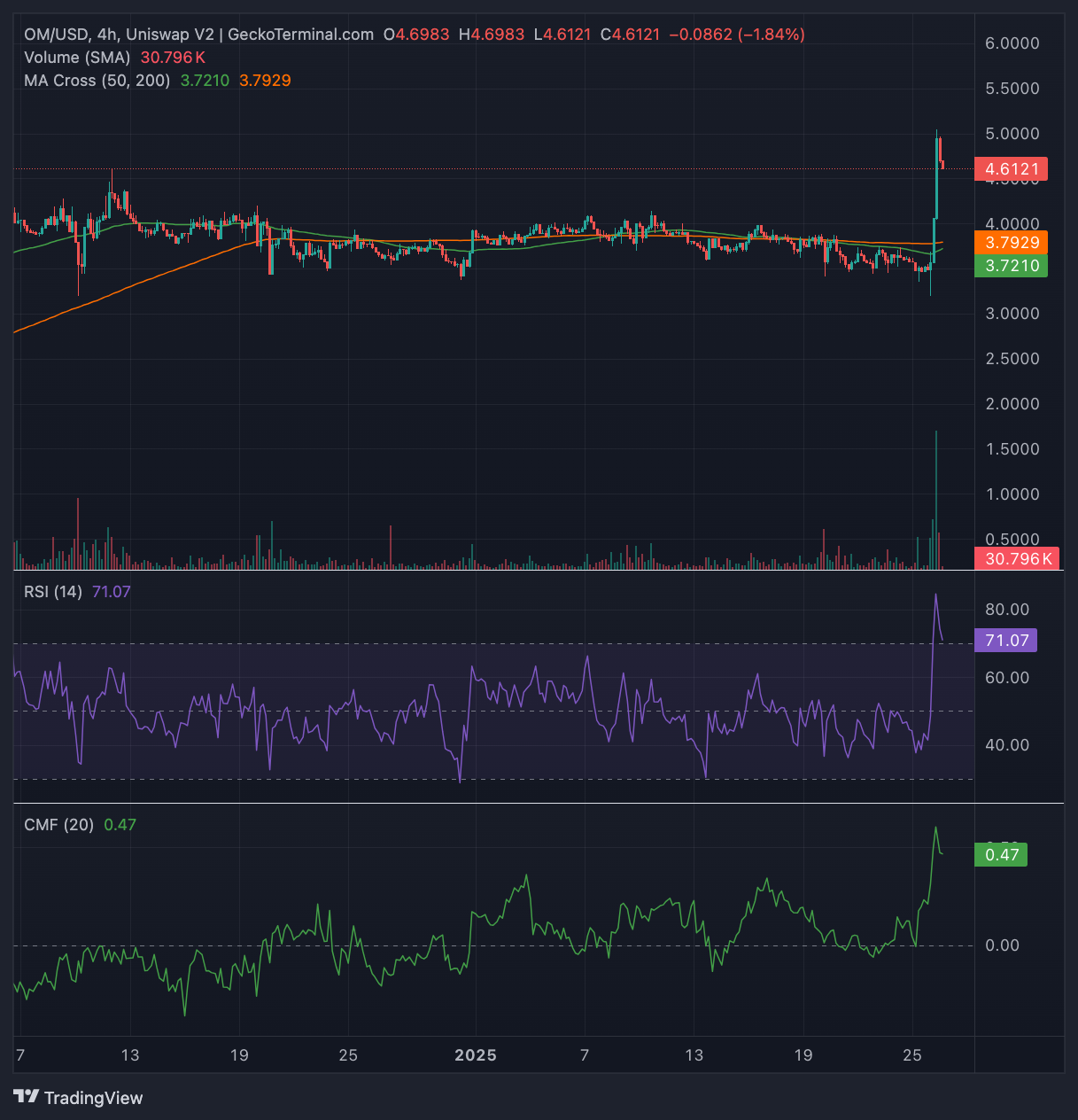
Task: Click the orange 3.7929 MA price tag
Action: (1011, 242)
